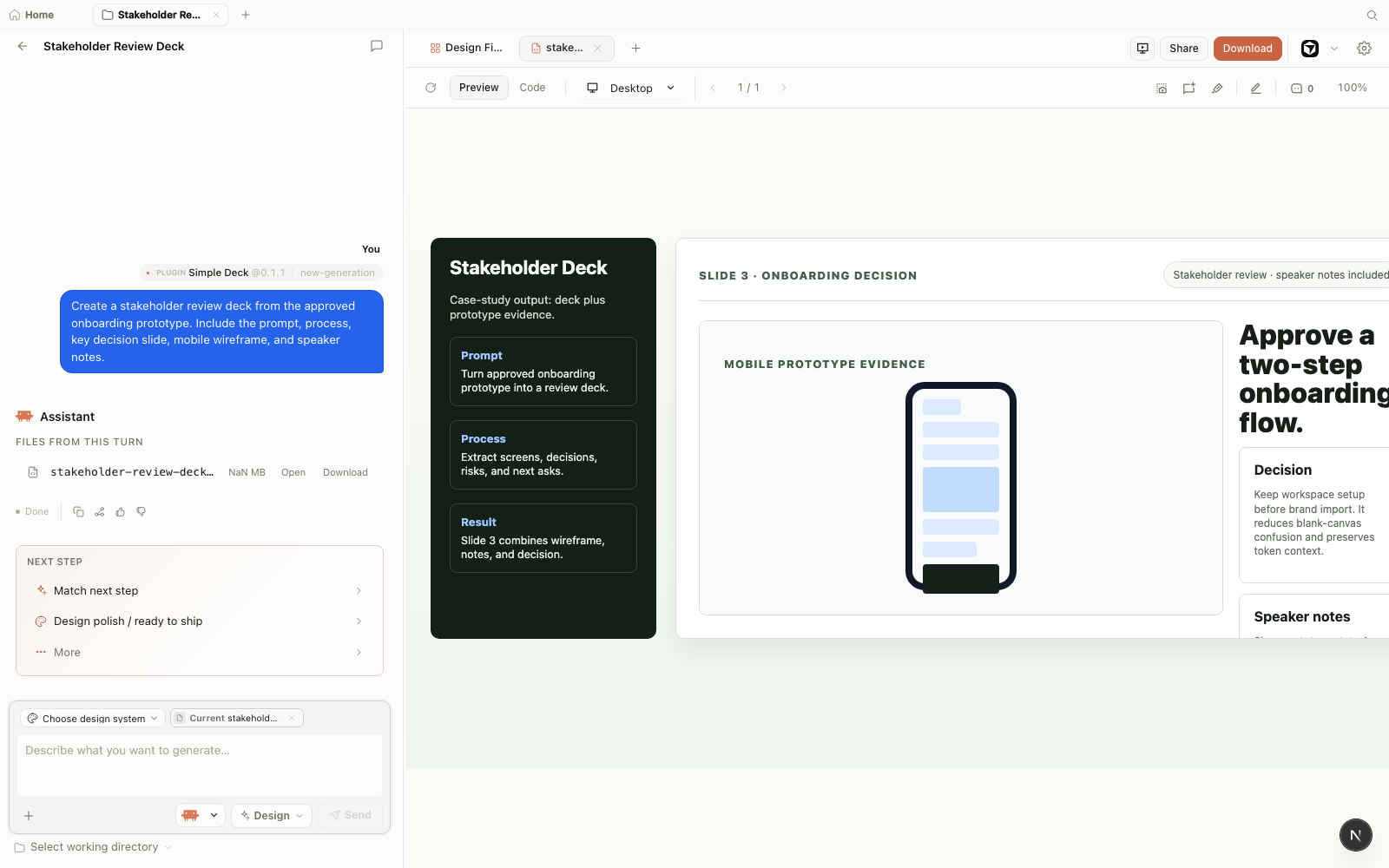
Task: Go back with the left arrow icon
Action: tap(23, 47)
